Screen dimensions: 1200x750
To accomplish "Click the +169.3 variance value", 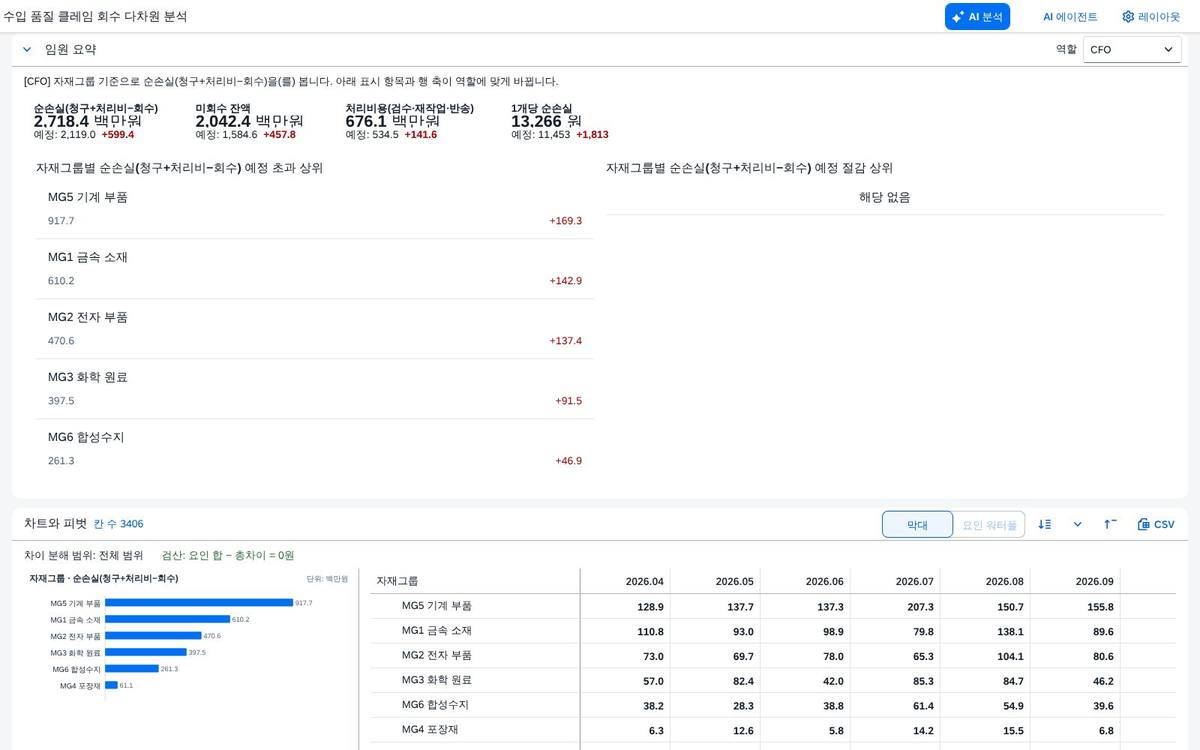I will 565,221.
